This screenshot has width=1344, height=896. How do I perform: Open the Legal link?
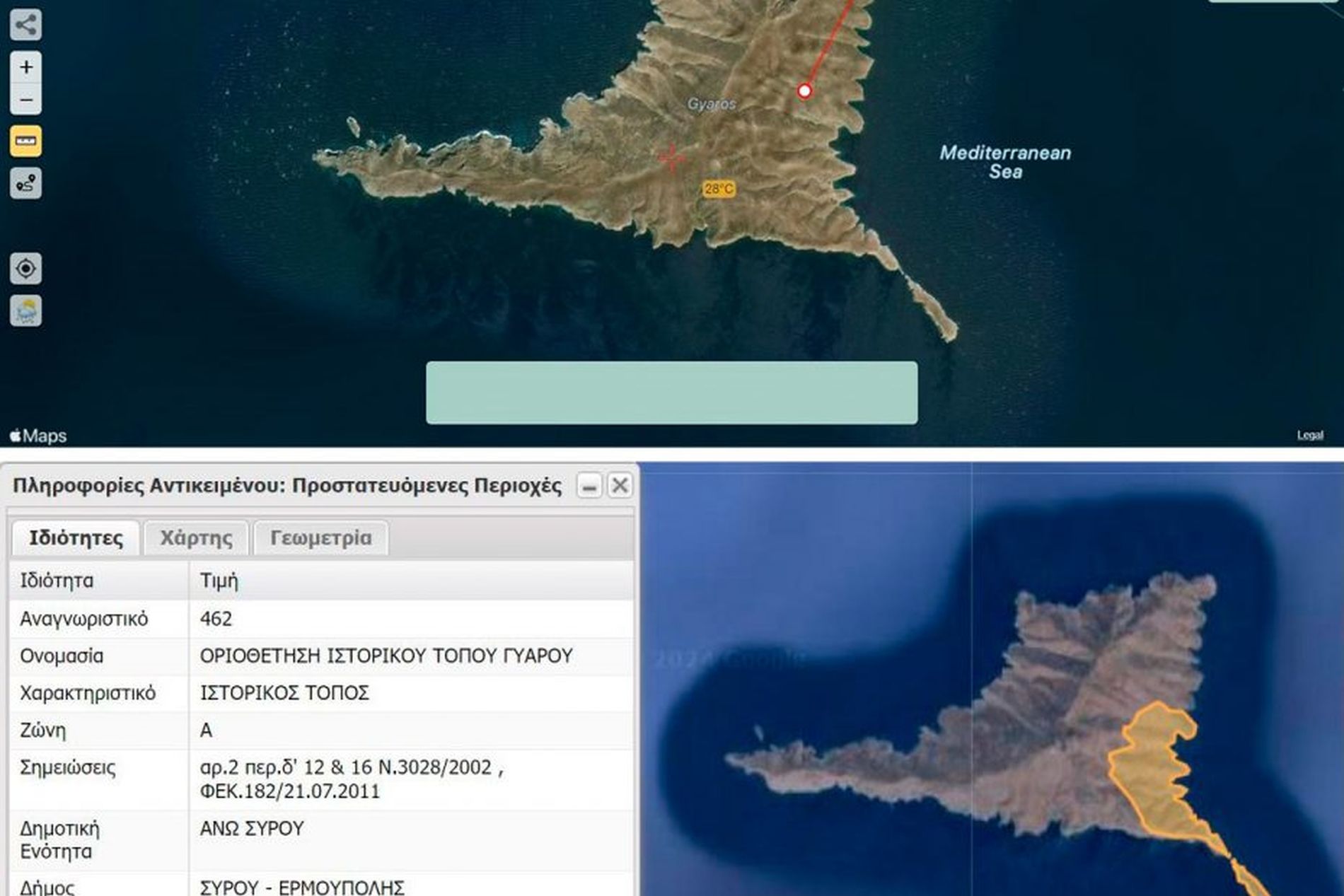point(1309,436)
